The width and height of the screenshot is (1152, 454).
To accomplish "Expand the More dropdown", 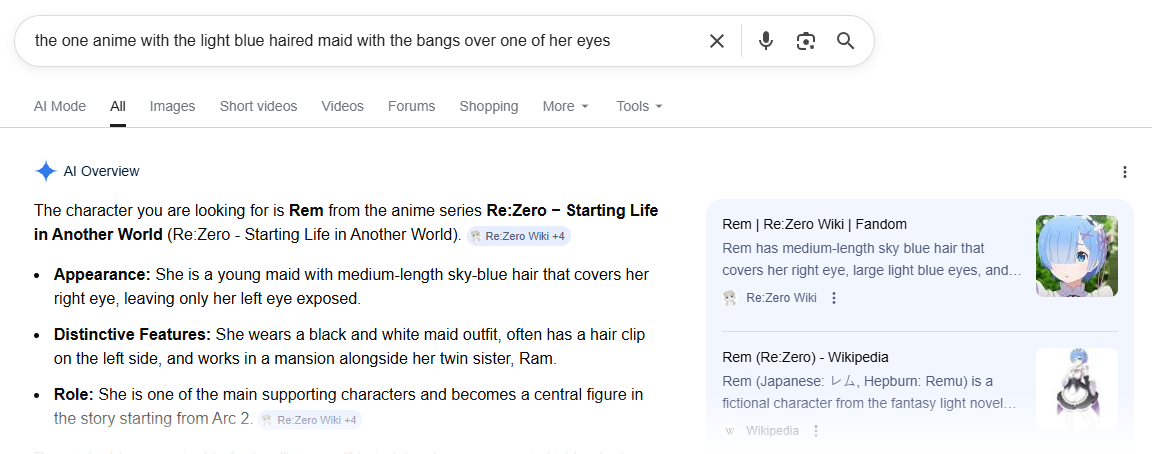I will pos(566,107).
